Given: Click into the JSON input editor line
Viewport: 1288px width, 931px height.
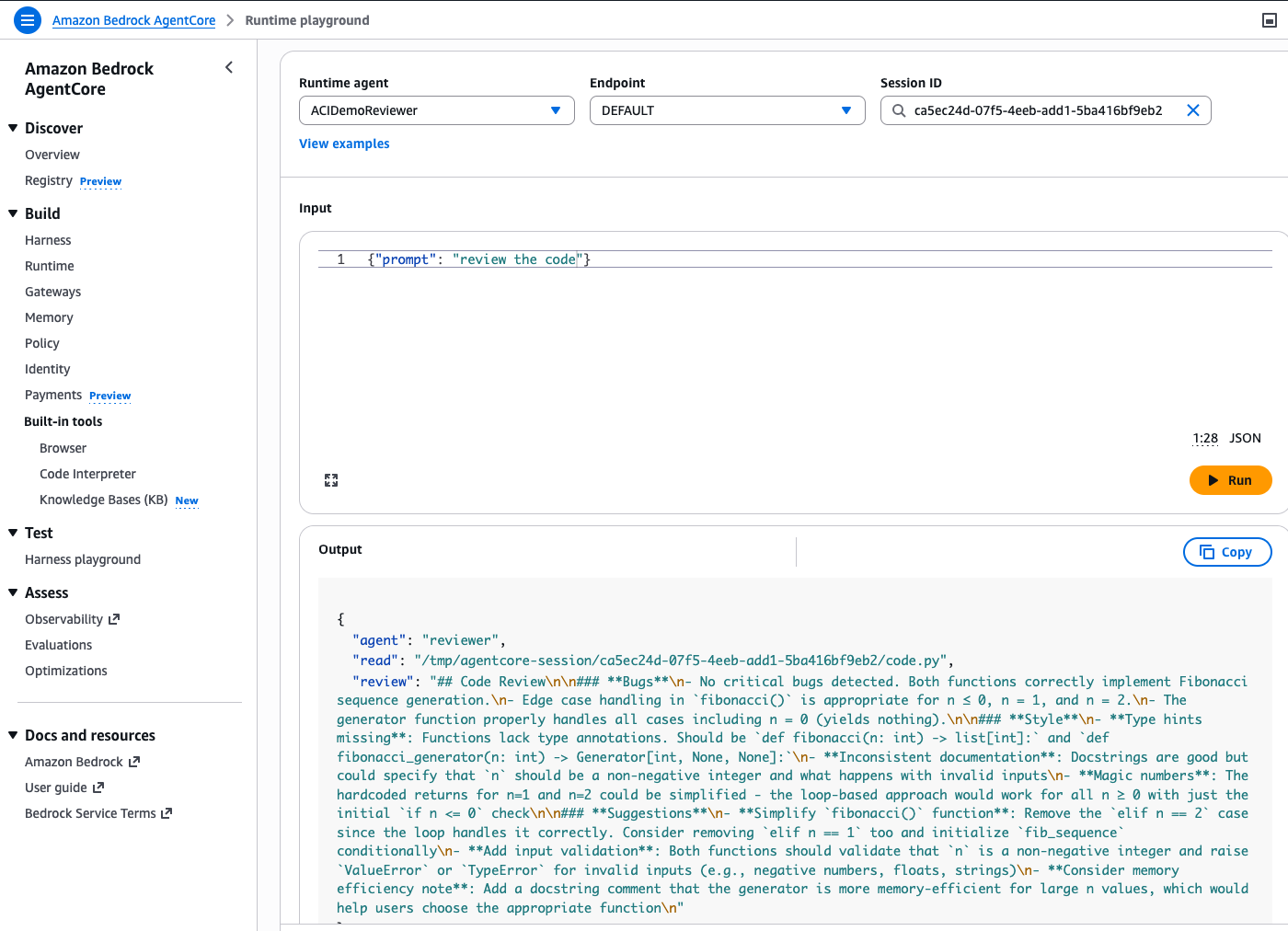Looking at the screenshot, I should click(795, 259).
